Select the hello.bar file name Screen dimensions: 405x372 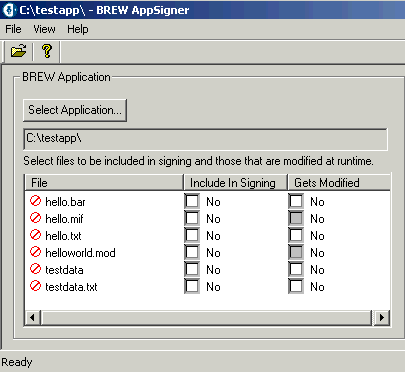pos(65,202)
